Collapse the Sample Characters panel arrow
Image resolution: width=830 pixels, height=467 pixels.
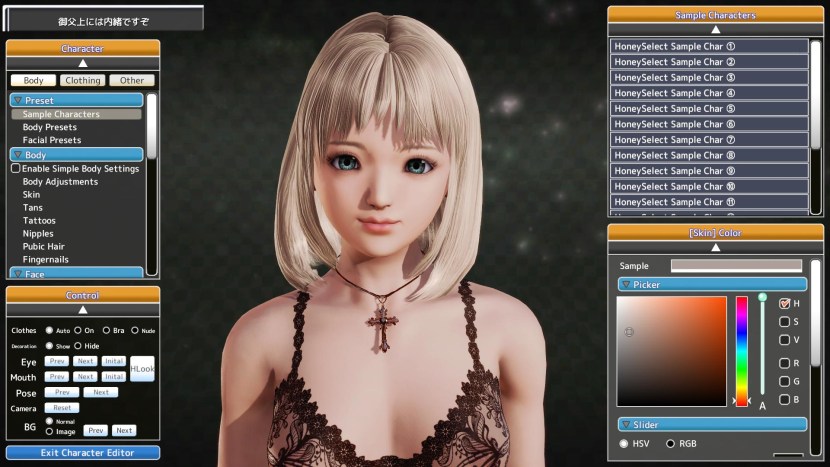click(715, 29)
